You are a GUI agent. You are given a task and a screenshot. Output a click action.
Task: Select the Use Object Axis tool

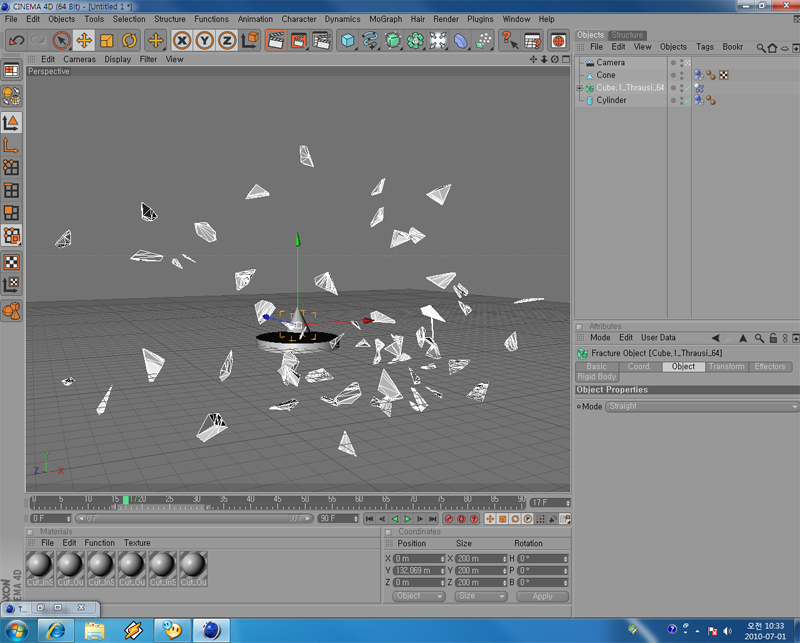coord(11,145)
